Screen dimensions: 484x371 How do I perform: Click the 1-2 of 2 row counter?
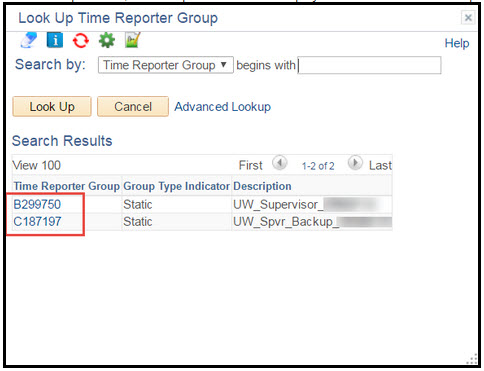(318, 166)
